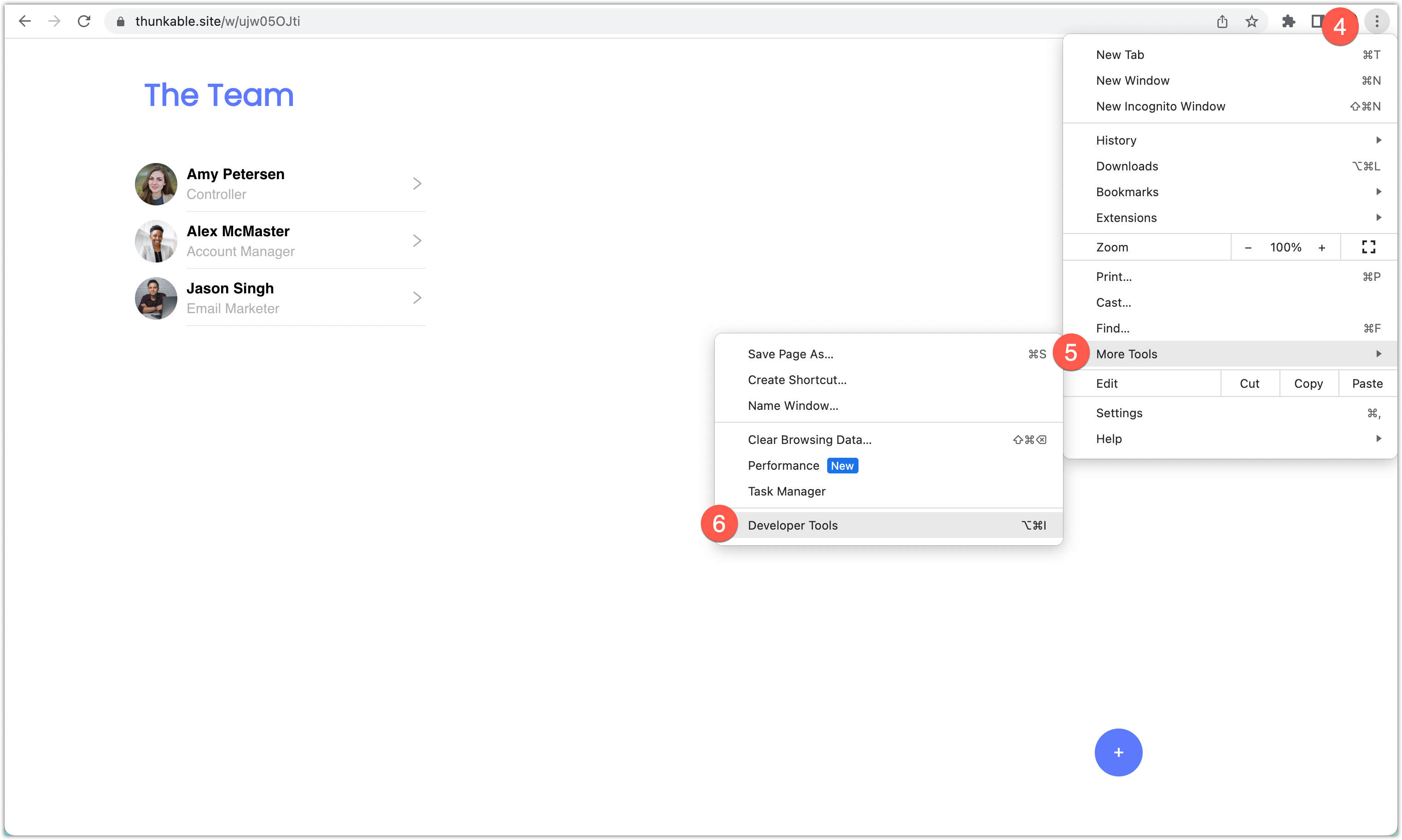This screenshot has width=1402, height=840.
Task: Click the browser back arrow
Action: pyautogui.click(x=24, y=22)
